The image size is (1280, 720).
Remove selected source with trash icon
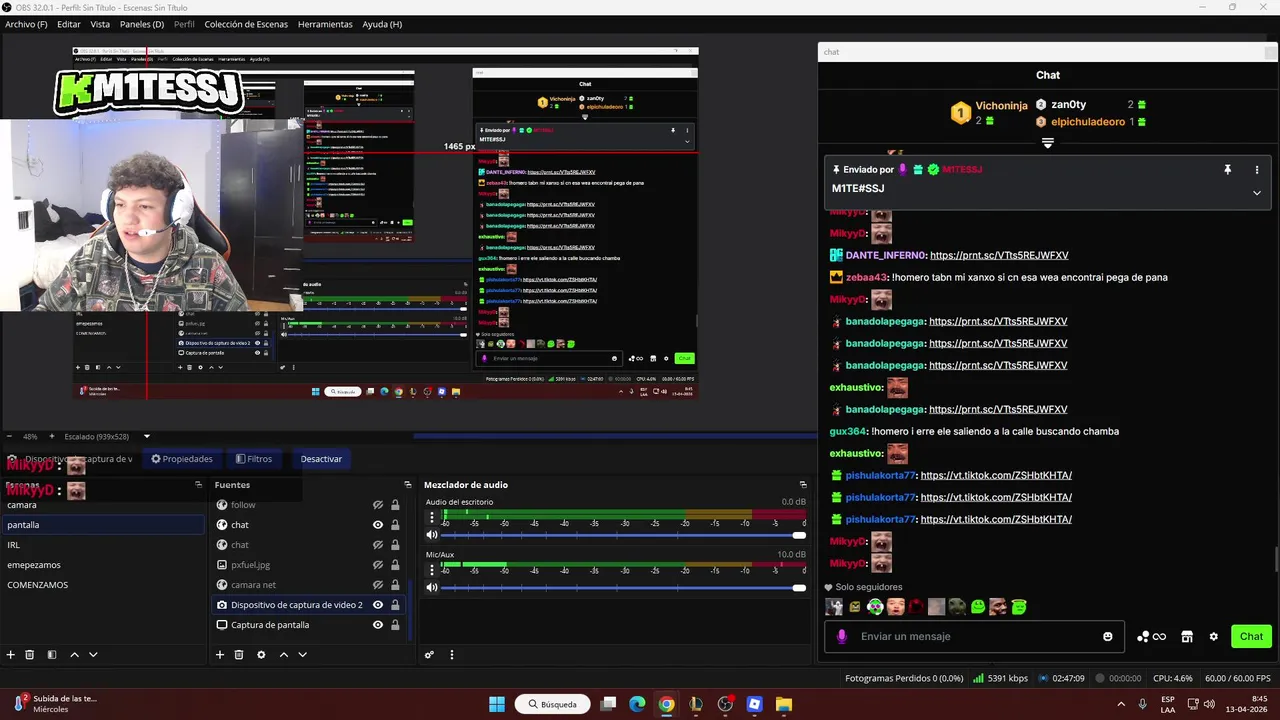click(239, 655)
